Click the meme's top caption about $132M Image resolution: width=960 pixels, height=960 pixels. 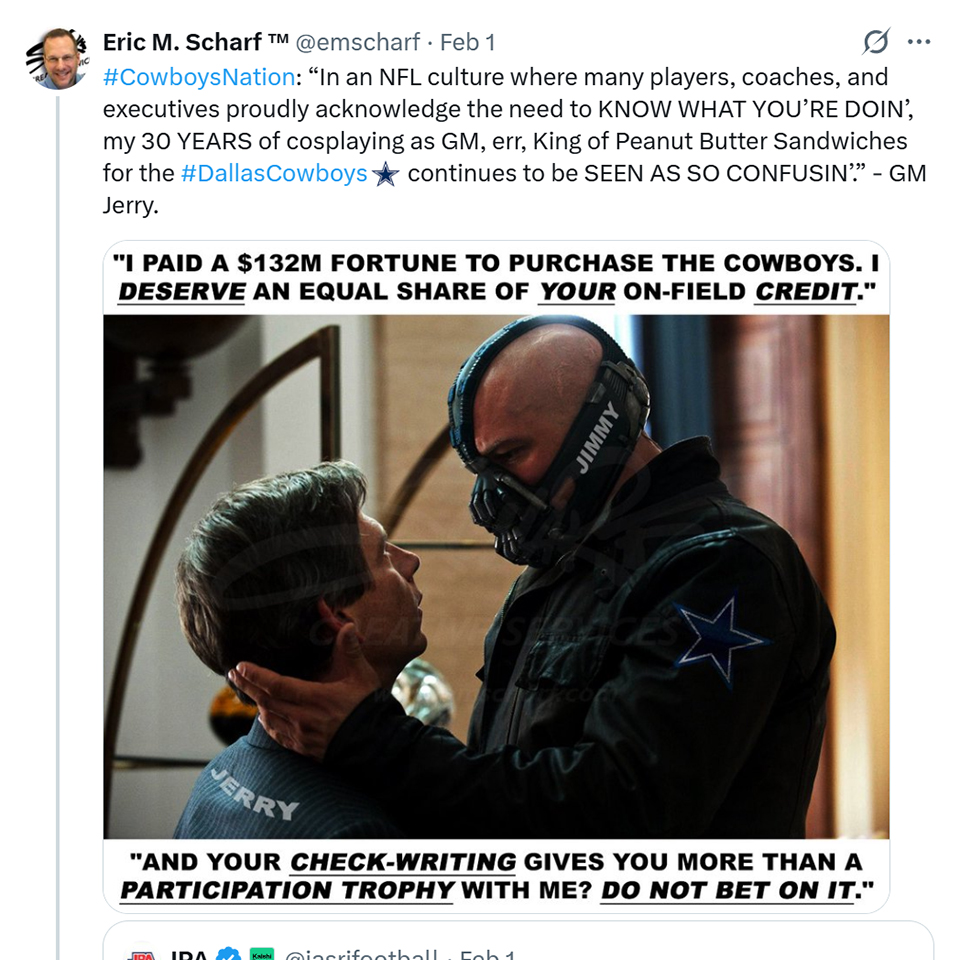496,278
